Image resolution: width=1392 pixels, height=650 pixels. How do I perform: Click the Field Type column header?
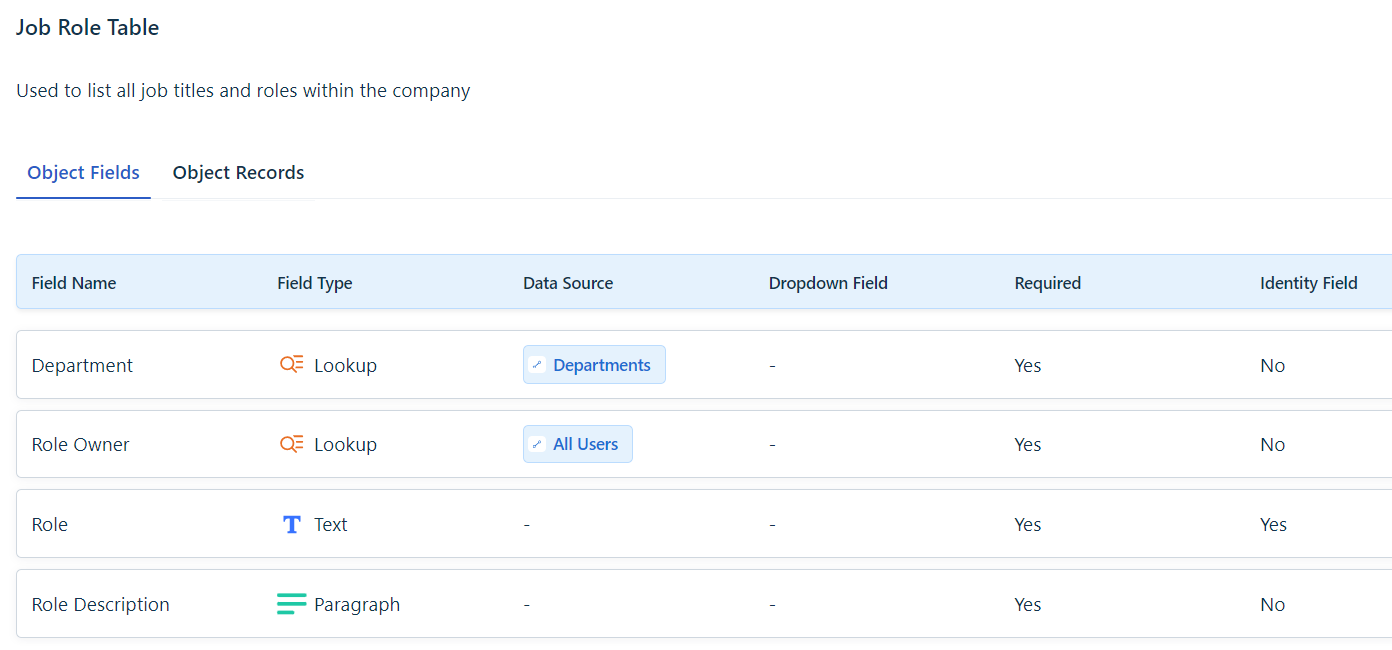[315, 283]
